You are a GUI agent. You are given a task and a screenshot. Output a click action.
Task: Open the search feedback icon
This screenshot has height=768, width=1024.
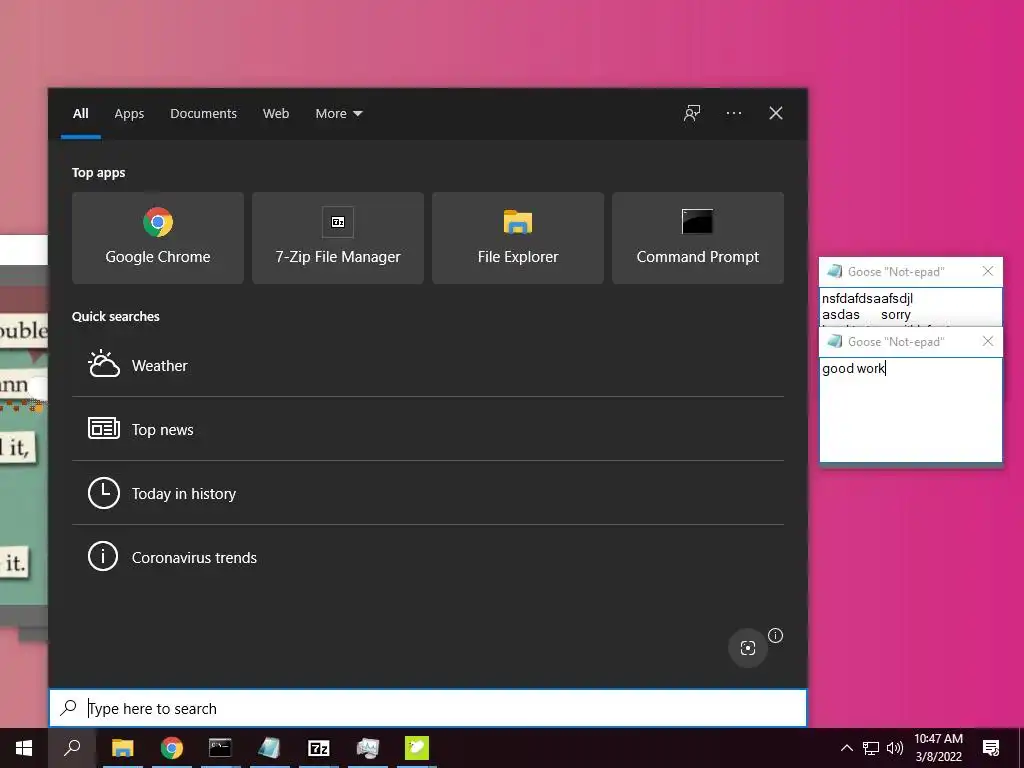click(692, 114)
